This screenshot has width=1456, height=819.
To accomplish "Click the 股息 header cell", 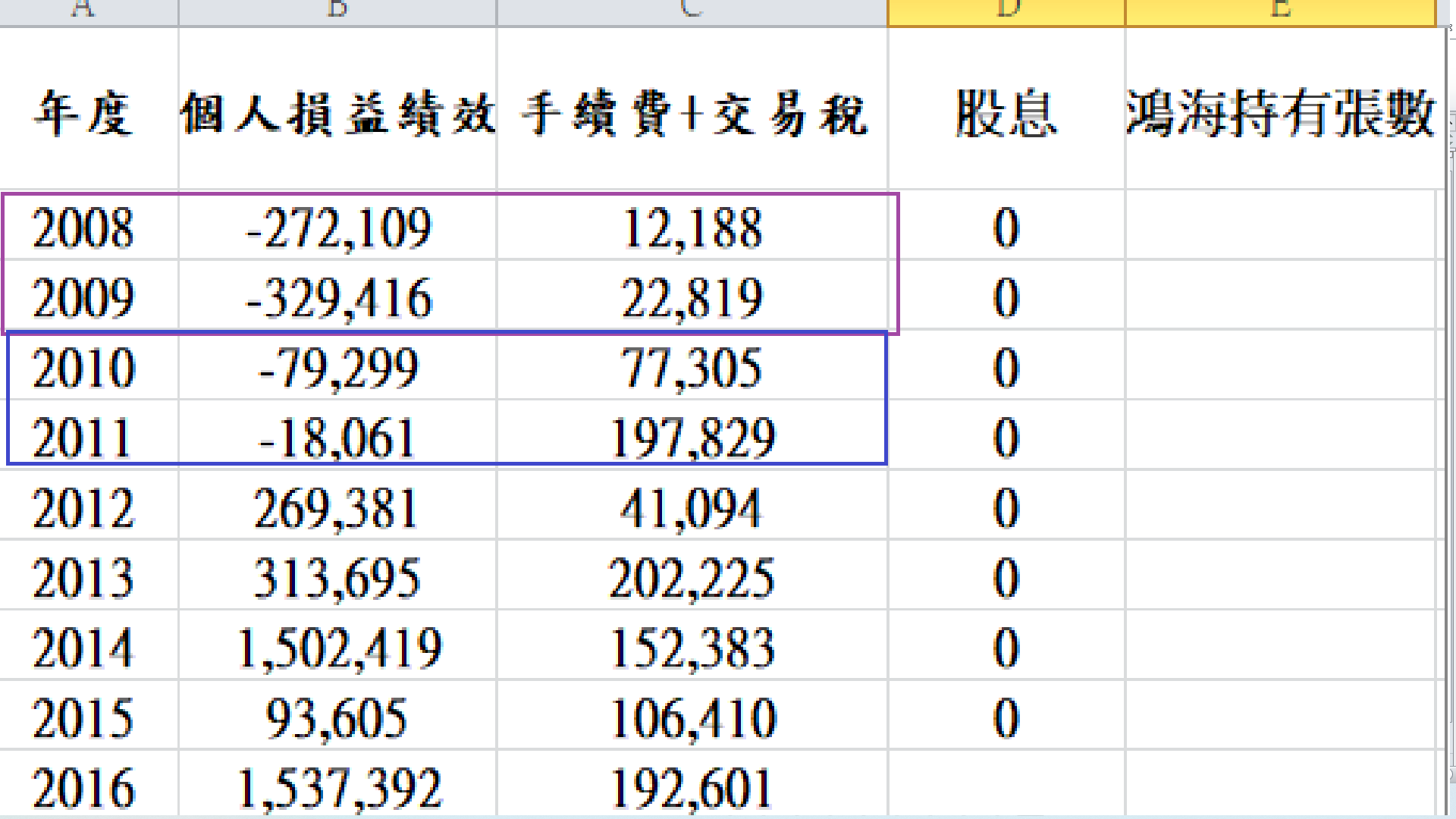I will [1006, 114].
